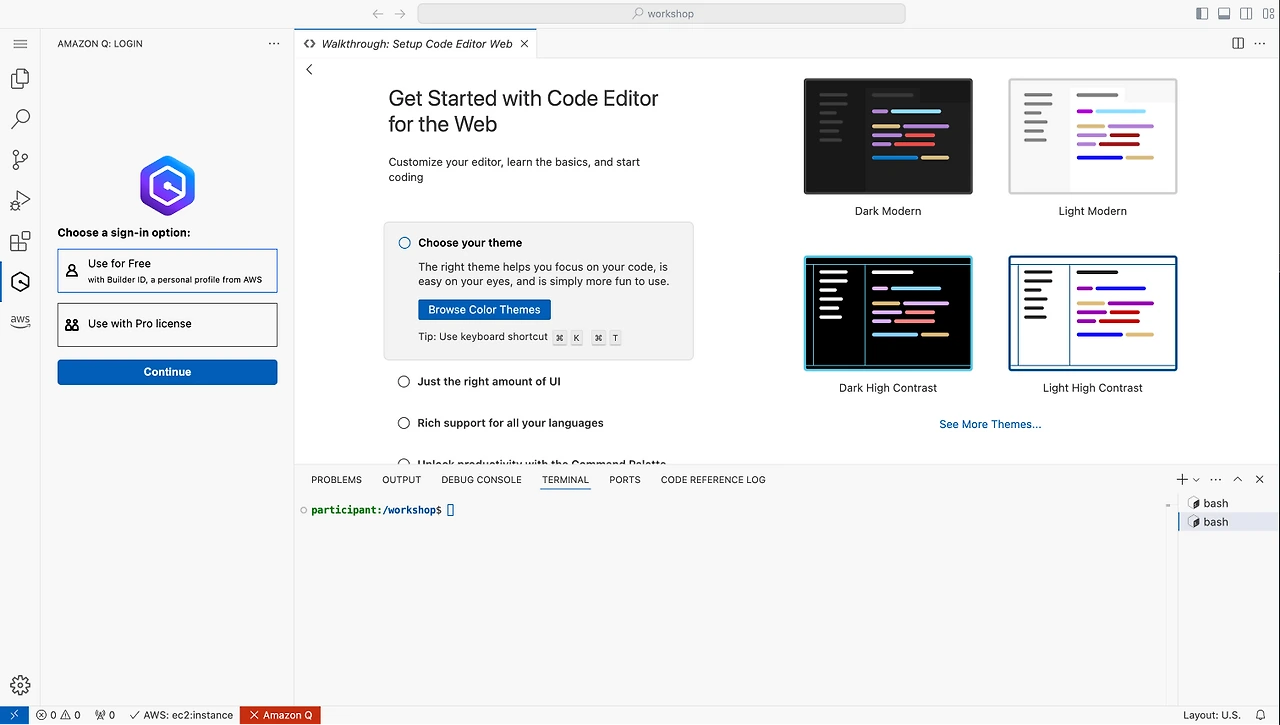1280x725 pixels.
Task: Click the Browse Color Themes button
Action: pos(484,309)
